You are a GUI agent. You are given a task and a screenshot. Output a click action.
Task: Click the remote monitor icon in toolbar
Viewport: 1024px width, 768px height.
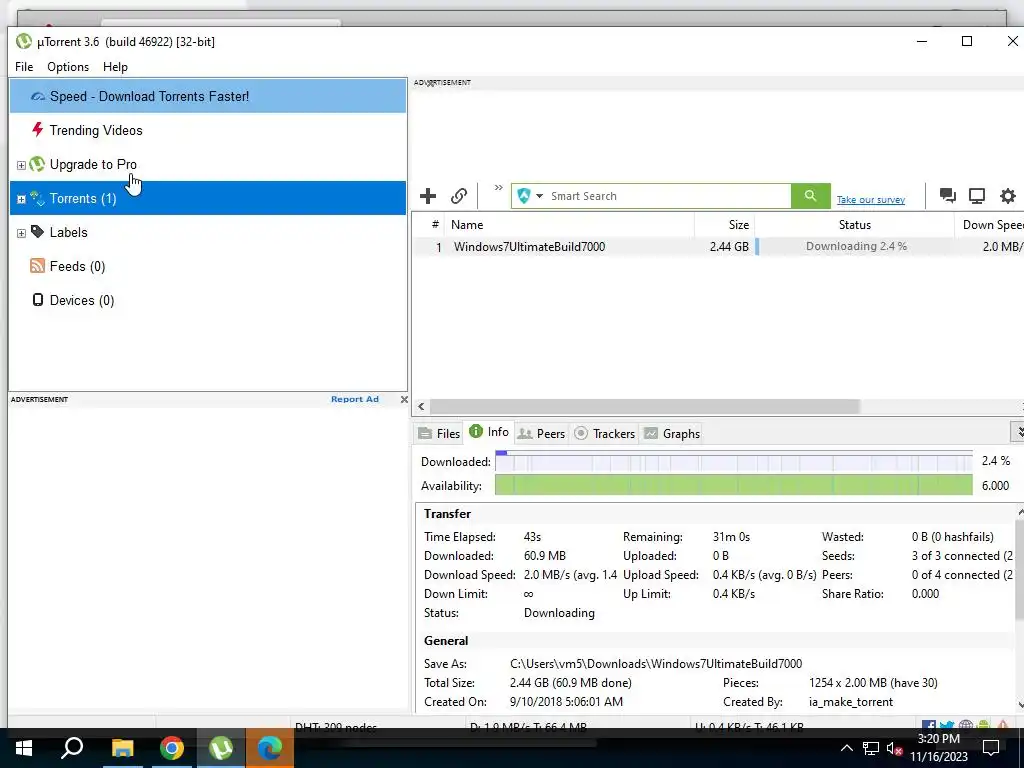click(x=977, y=196)
